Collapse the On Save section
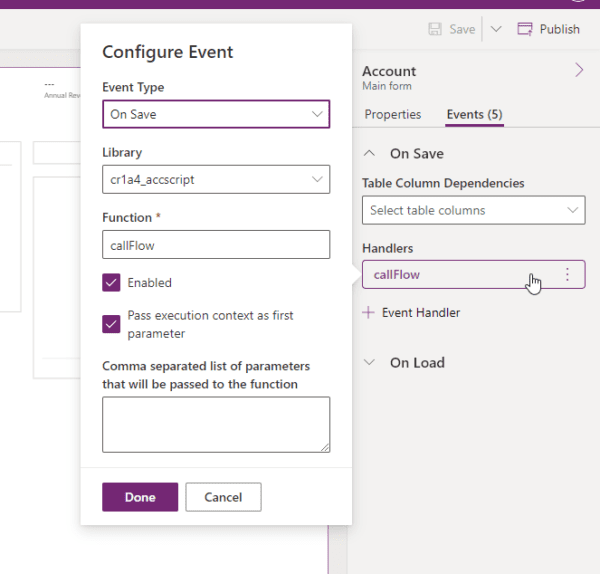Image resolution: width=600 pixels, height=574 pixels. coord(370,154)
